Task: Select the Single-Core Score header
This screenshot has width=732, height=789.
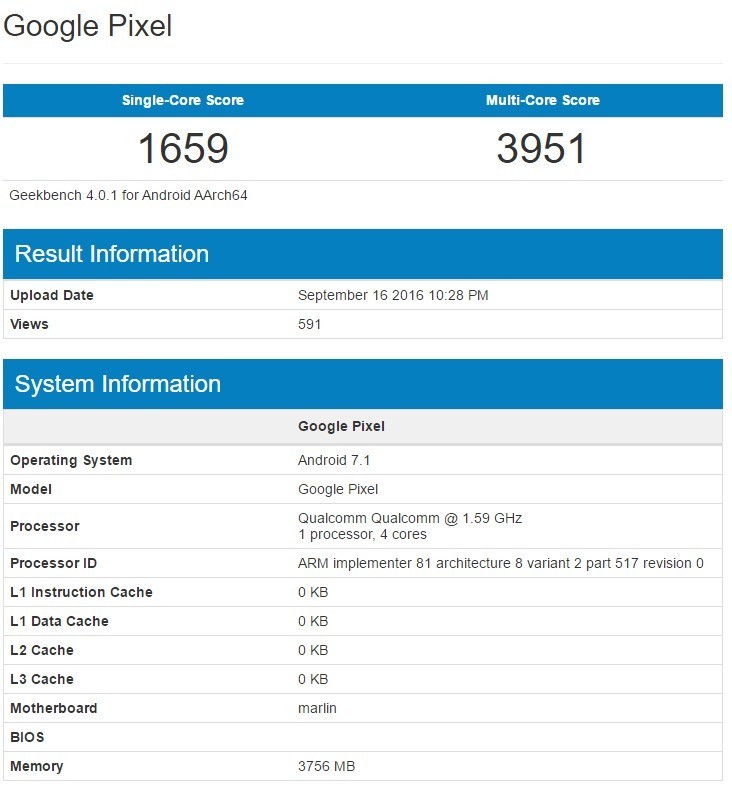Action: (x=182, y=100)
